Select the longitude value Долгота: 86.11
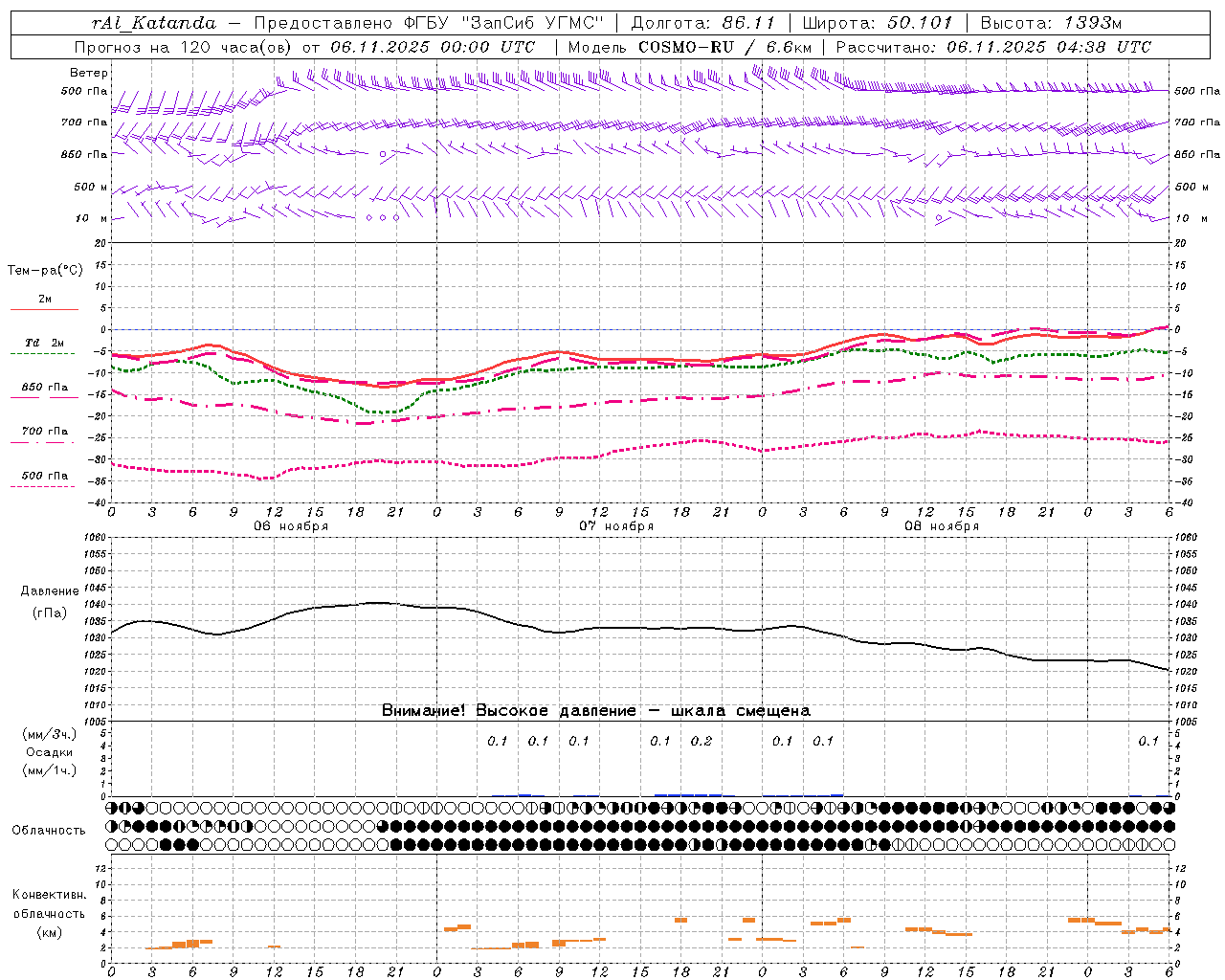The image size is (1225, 980). [703, 23]
